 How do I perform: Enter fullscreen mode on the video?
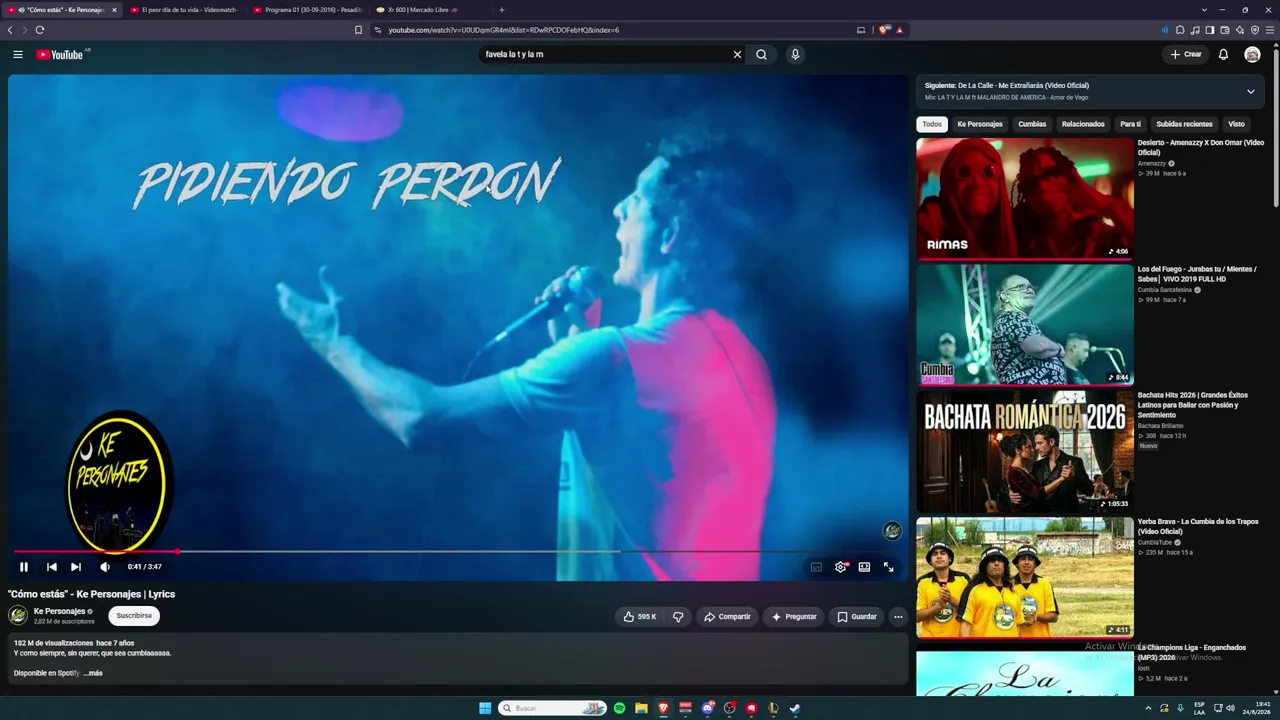(888, 567)
